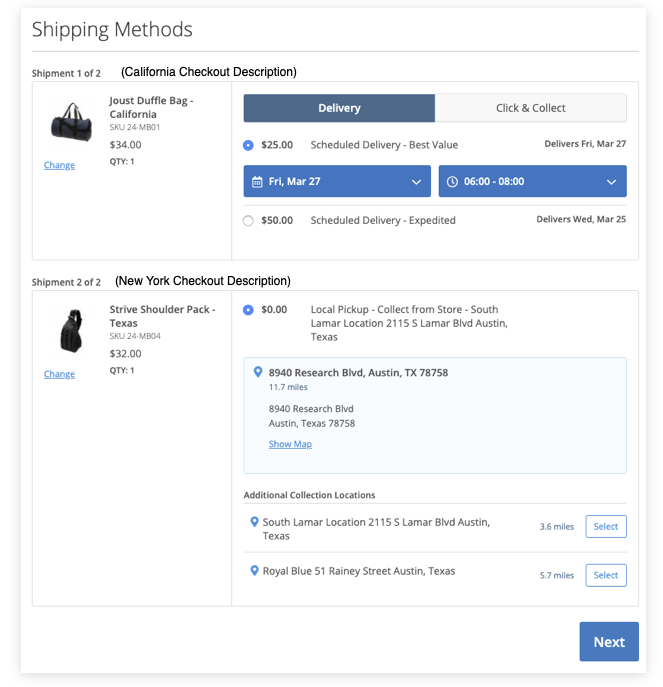Screen dimensions: 663x687
Task: Open the delivery date dropdown Fri, Mar 27
Action: (337, 182)
